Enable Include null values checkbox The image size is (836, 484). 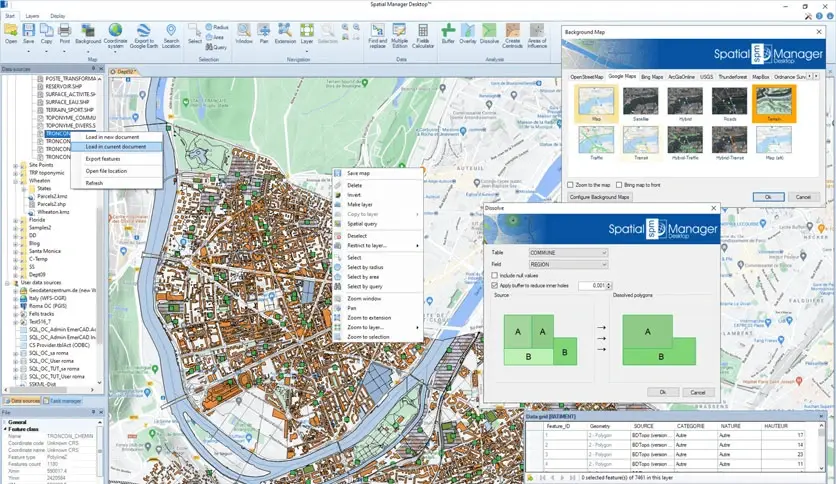coord(495,276)
